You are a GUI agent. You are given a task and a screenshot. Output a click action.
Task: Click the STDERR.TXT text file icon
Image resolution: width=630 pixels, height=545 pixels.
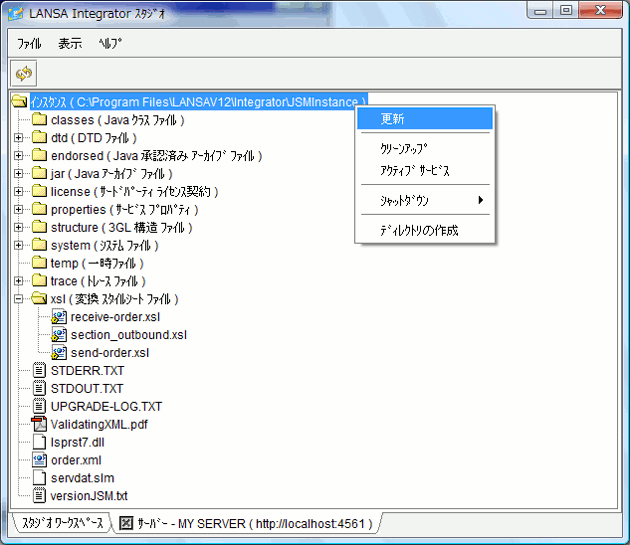pos(39,370)
